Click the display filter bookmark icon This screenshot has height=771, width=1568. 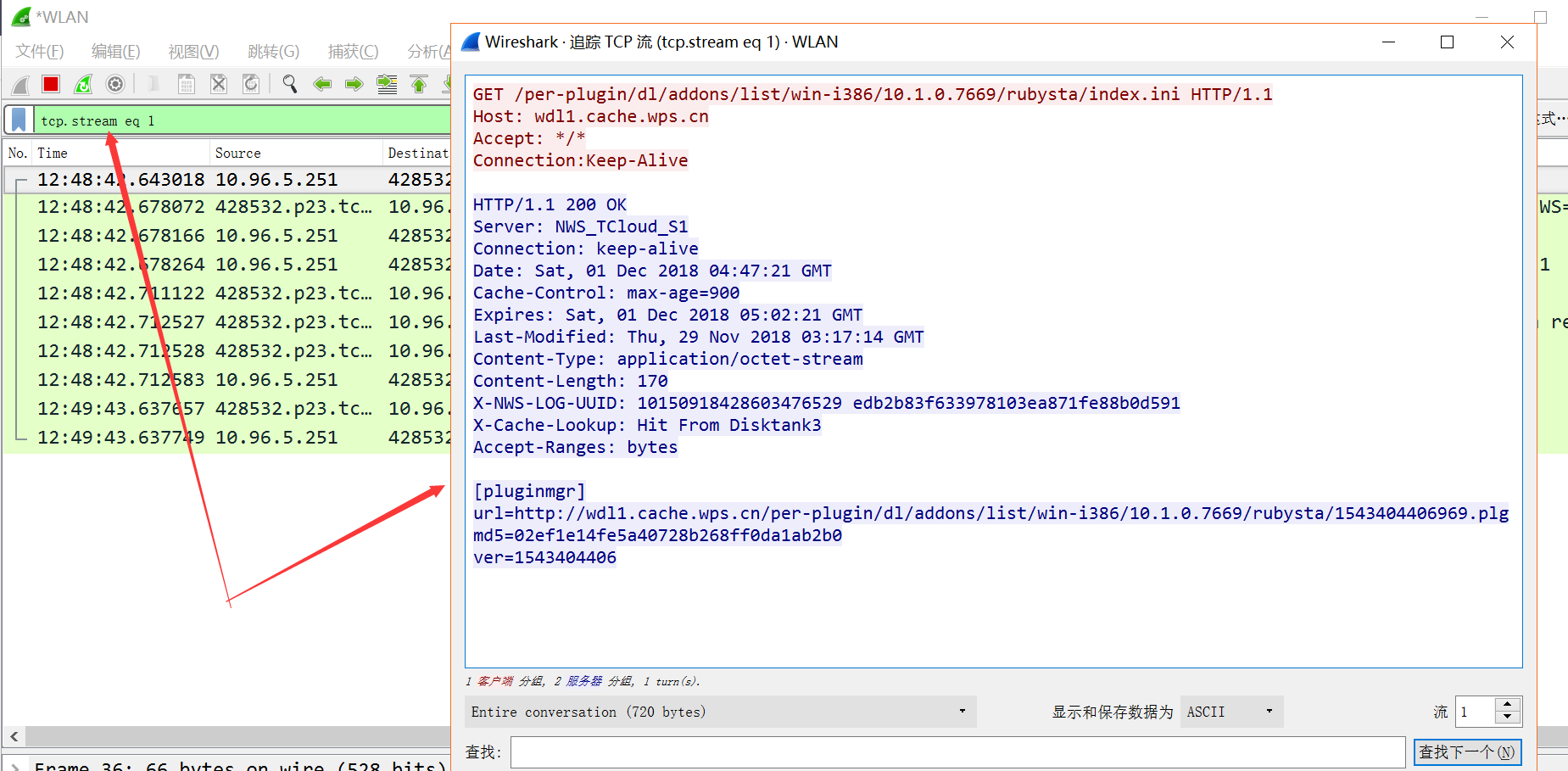pos(19,120)
